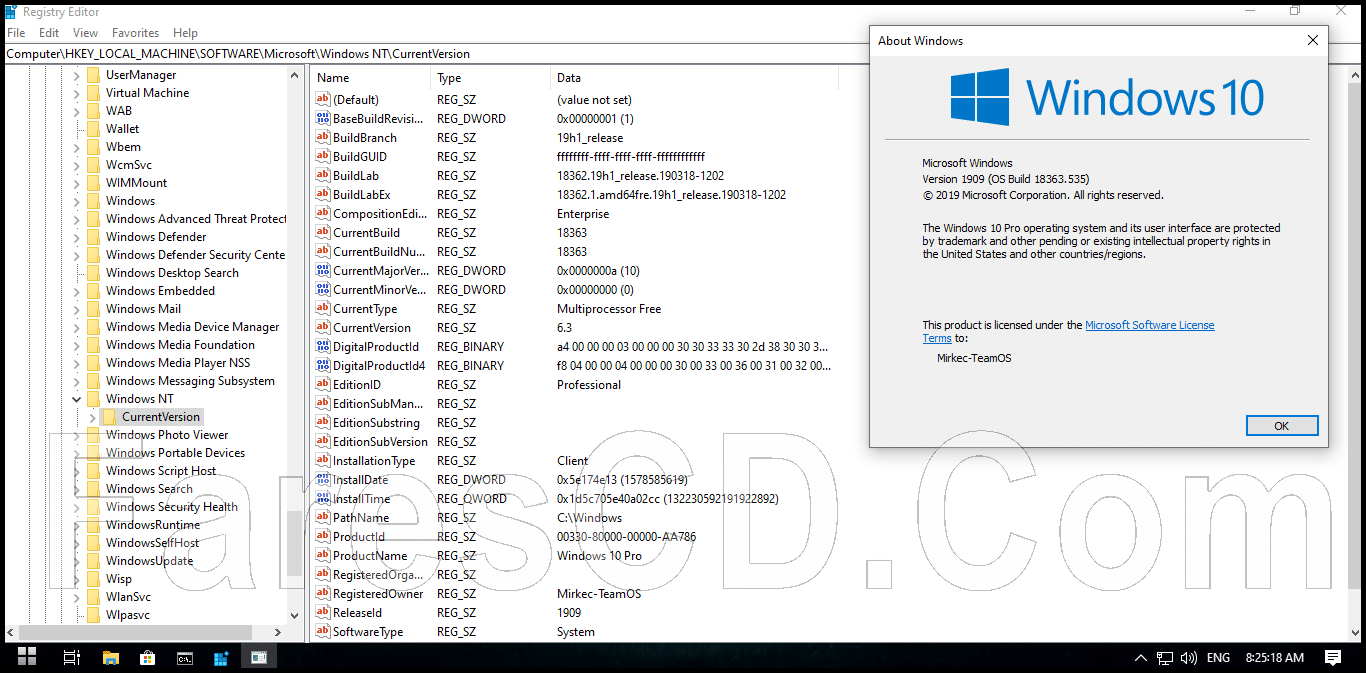Select the BuildGUID value icon

point(322,156)
